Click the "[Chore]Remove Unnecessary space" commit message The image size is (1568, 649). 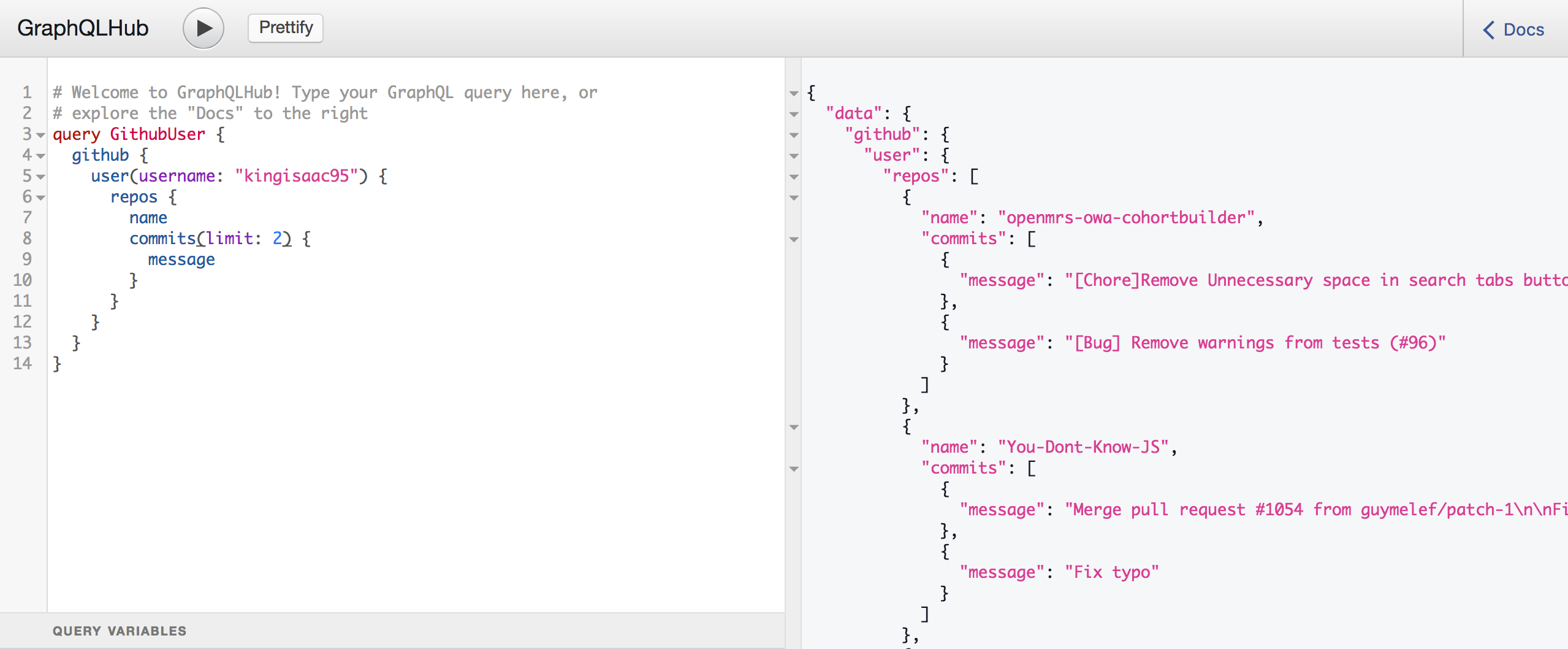tap(1316, 280)
